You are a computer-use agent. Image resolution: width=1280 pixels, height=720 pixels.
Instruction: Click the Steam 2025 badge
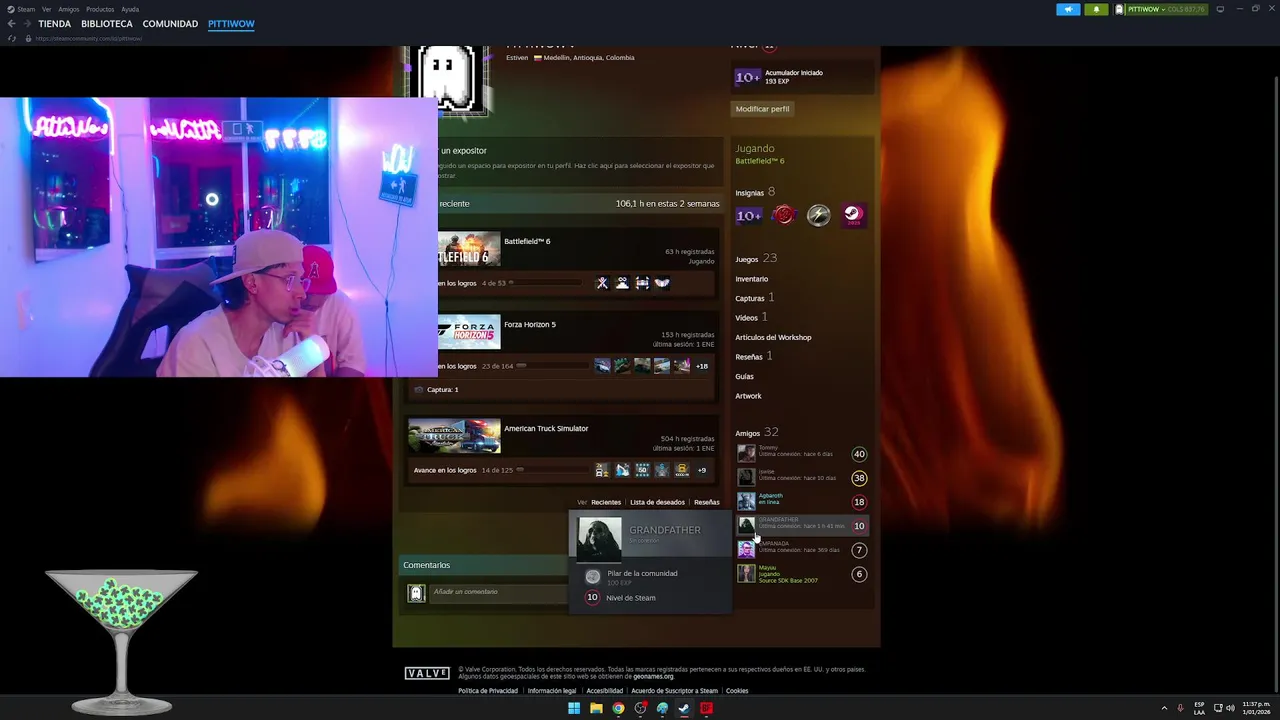coord(853,215)
